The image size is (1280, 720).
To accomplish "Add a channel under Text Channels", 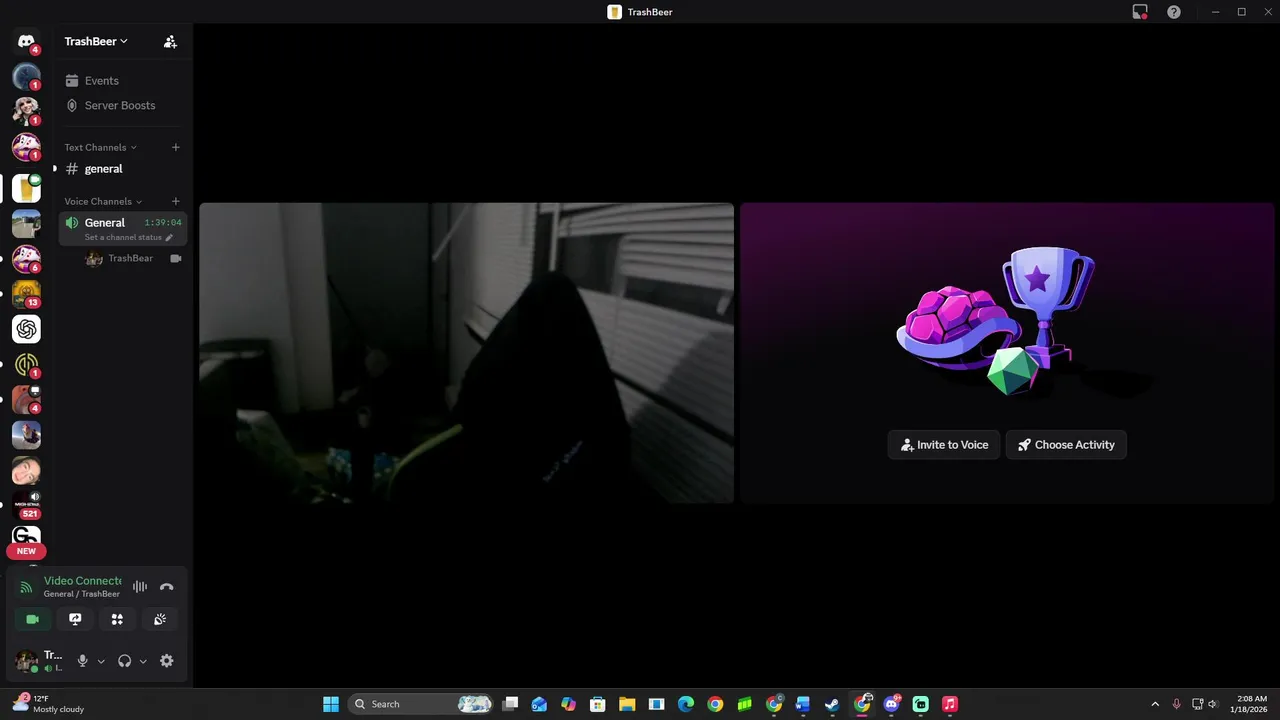I will [176, 148].
